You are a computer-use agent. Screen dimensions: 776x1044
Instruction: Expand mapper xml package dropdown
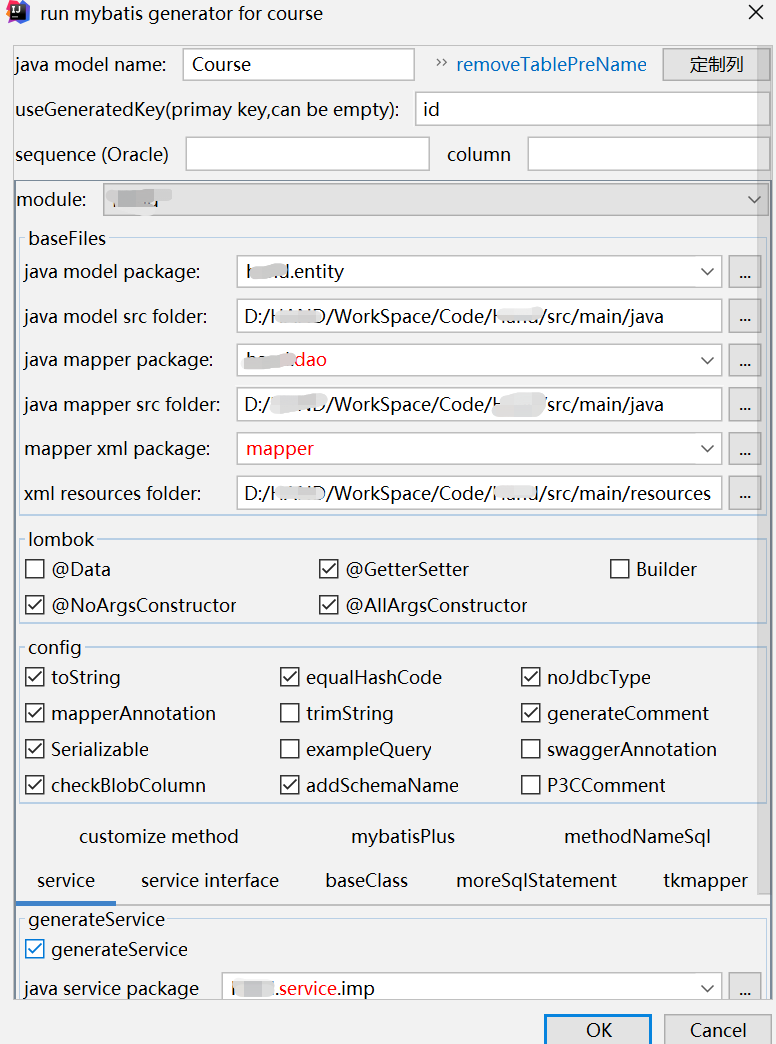(707, 449)
